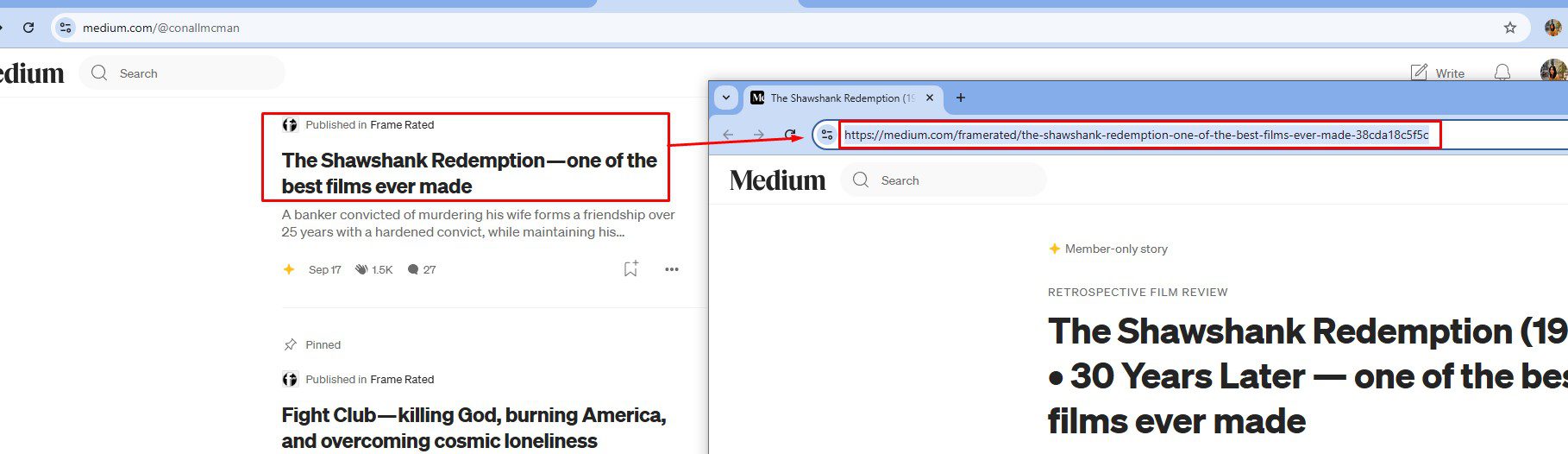Open the three-dot more menu on the Shawshank story
1568x454 pixels.
[672, 269]
